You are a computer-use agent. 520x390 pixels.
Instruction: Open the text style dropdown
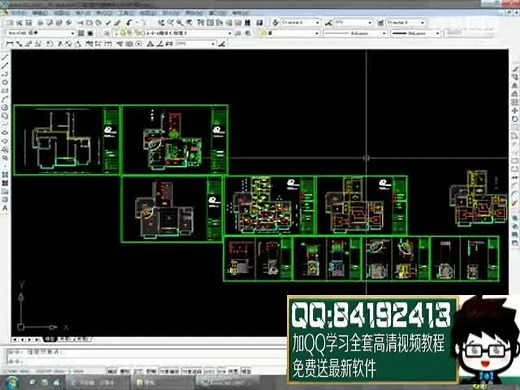coord(301,22)
